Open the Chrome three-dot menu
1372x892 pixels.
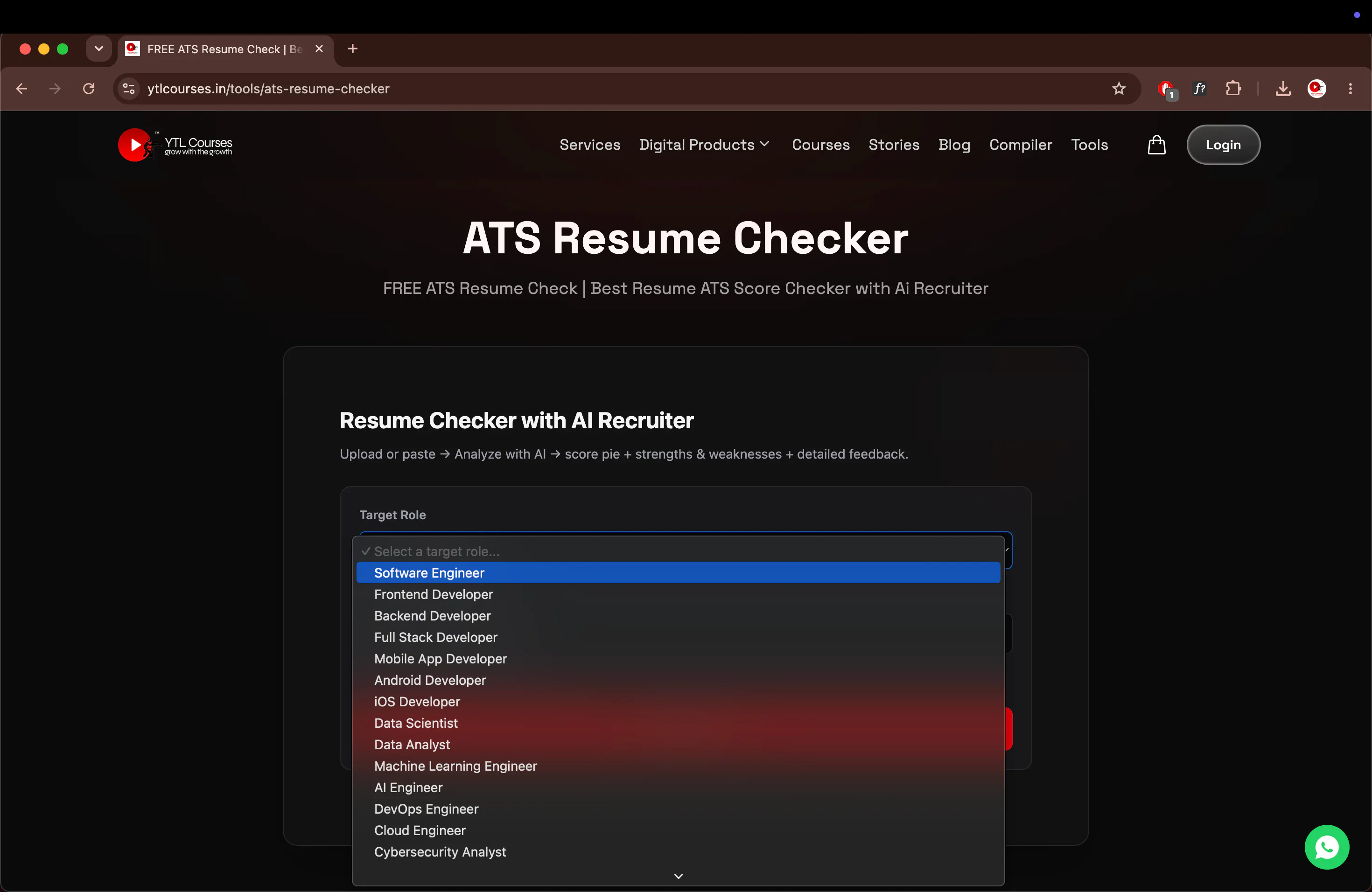1351,89
